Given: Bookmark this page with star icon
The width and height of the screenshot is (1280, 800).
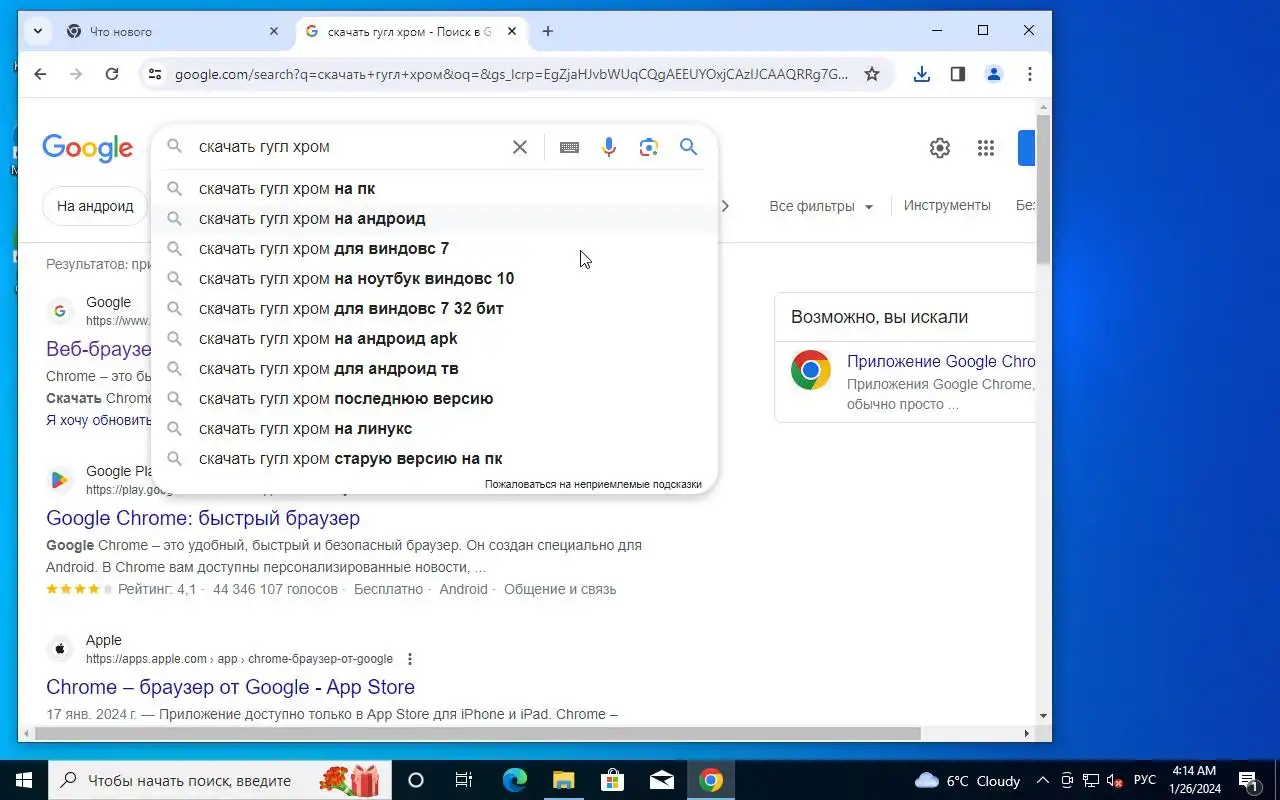Looking at the screenshot, I should pyautogui.click(x=872, y=74).
